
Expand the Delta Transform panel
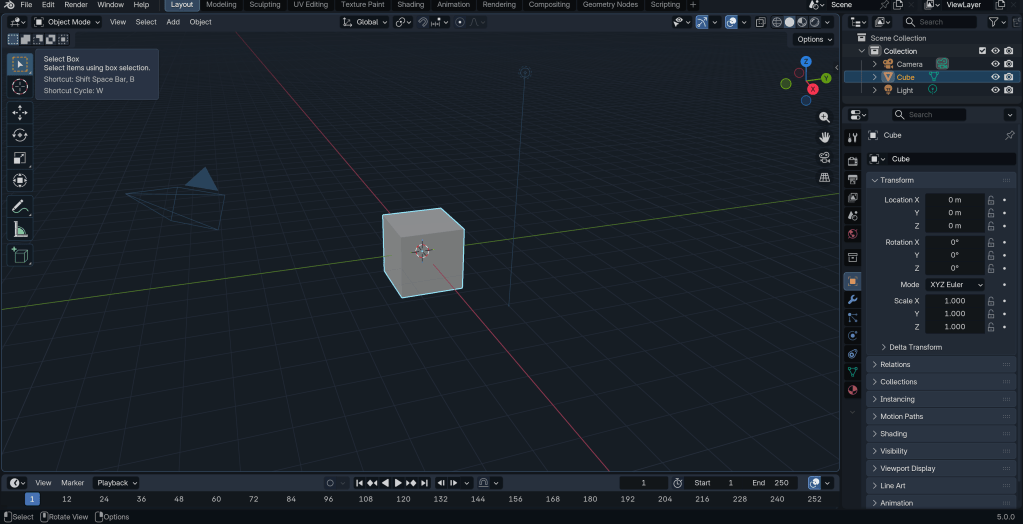tap(915, 347)
